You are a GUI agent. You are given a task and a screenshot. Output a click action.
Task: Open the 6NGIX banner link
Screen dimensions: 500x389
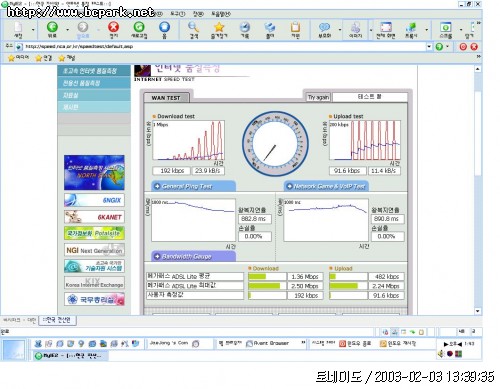pos(94,200)
